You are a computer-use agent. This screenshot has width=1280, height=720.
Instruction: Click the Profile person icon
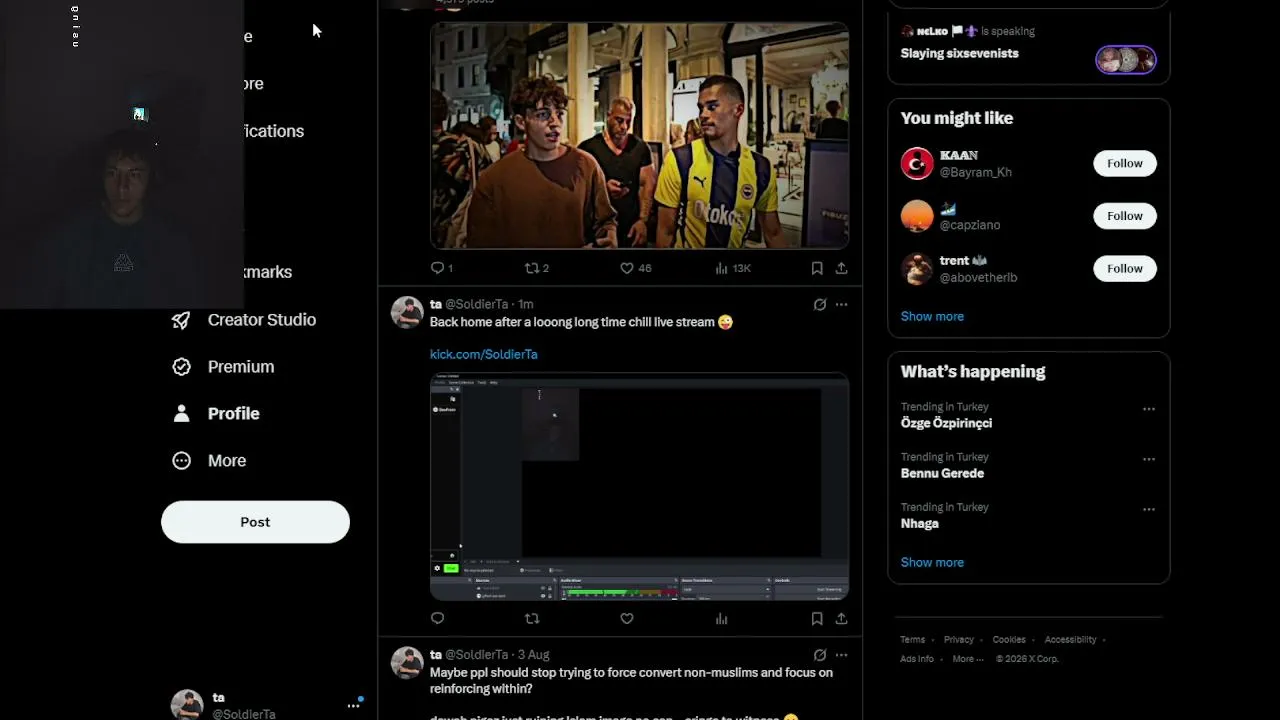tap(181, 414)
